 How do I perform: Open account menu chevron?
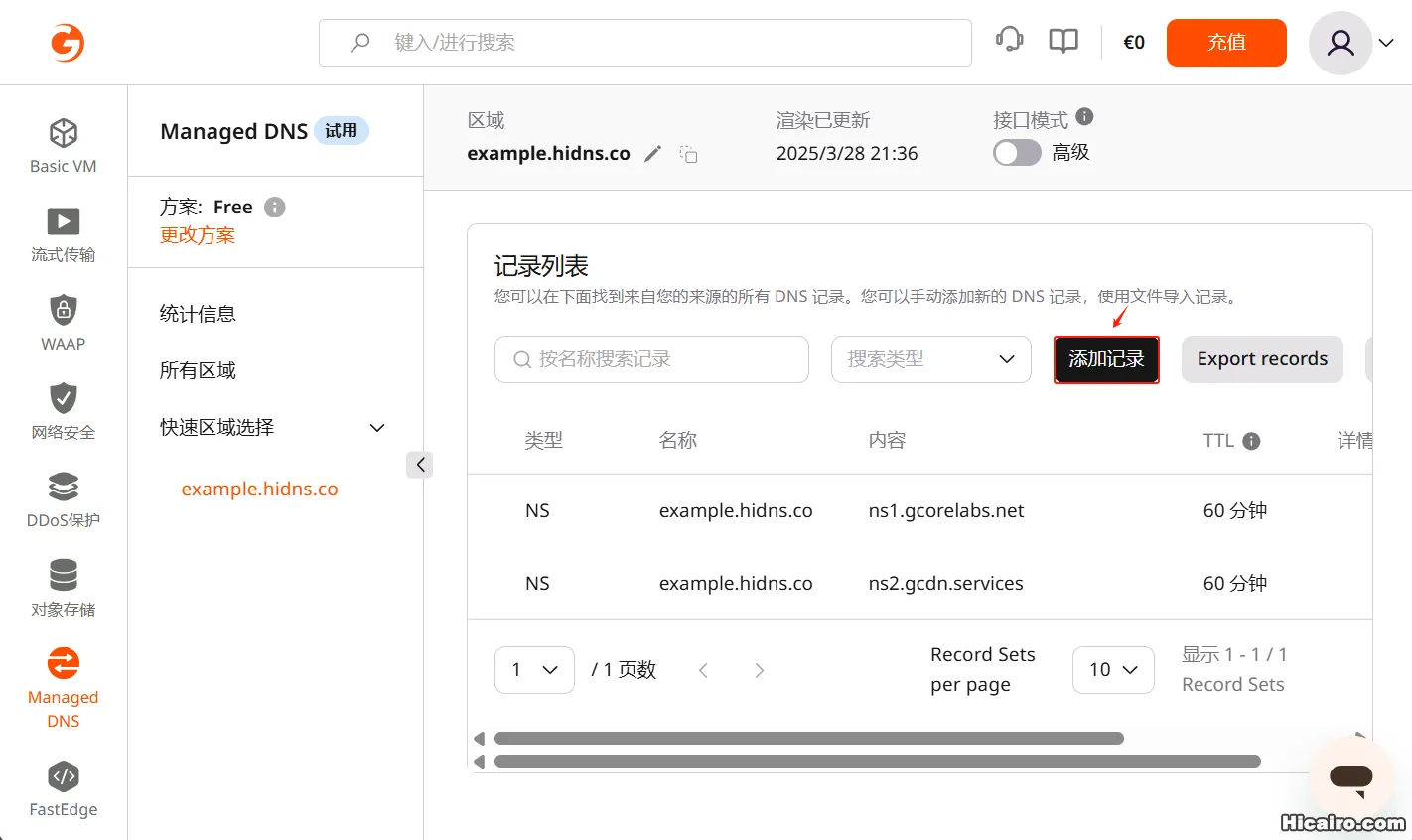[x=1386, y=43]
